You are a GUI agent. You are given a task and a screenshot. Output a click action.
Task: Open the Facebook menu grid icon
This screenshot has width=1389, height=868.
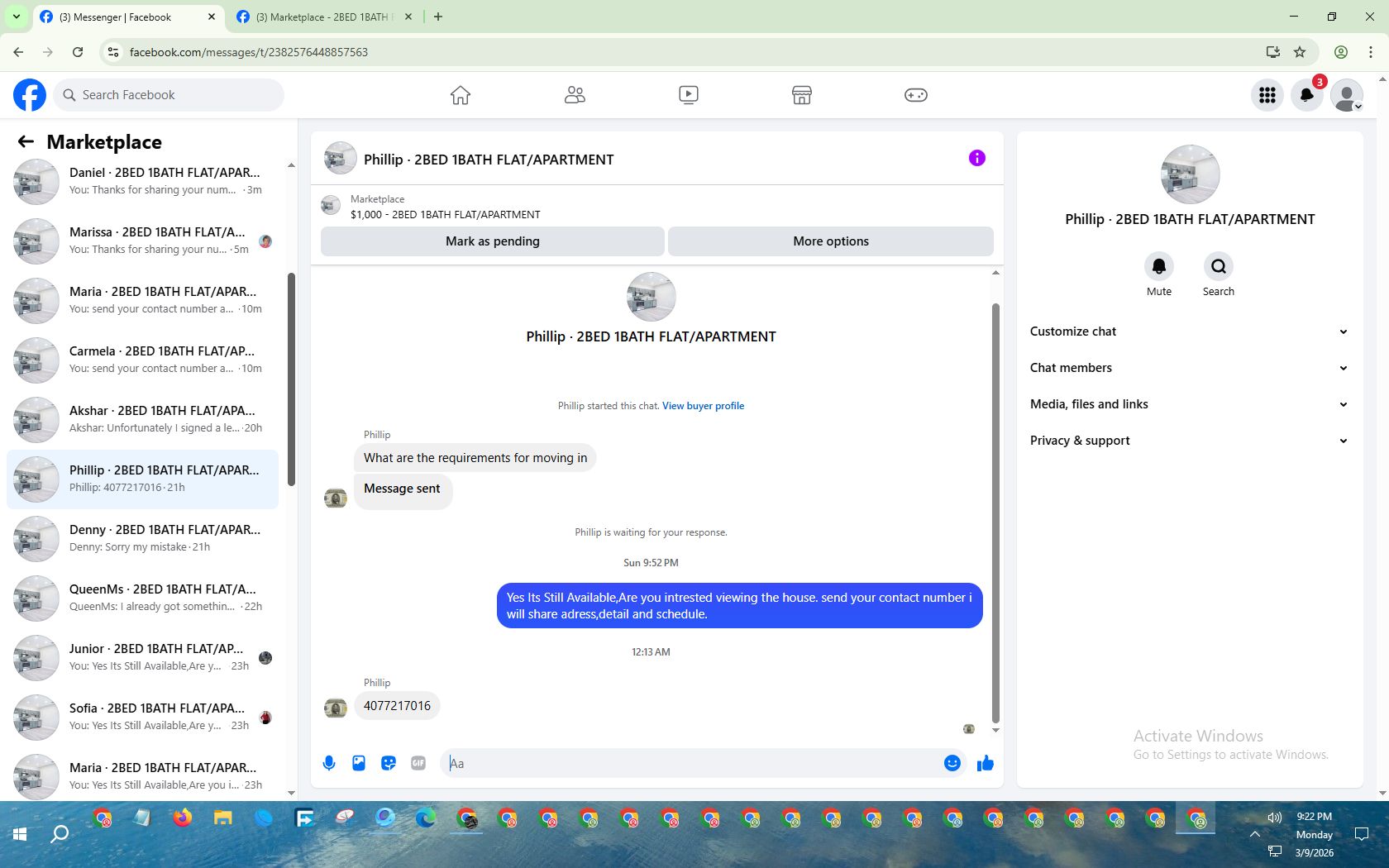point(1267,95)
